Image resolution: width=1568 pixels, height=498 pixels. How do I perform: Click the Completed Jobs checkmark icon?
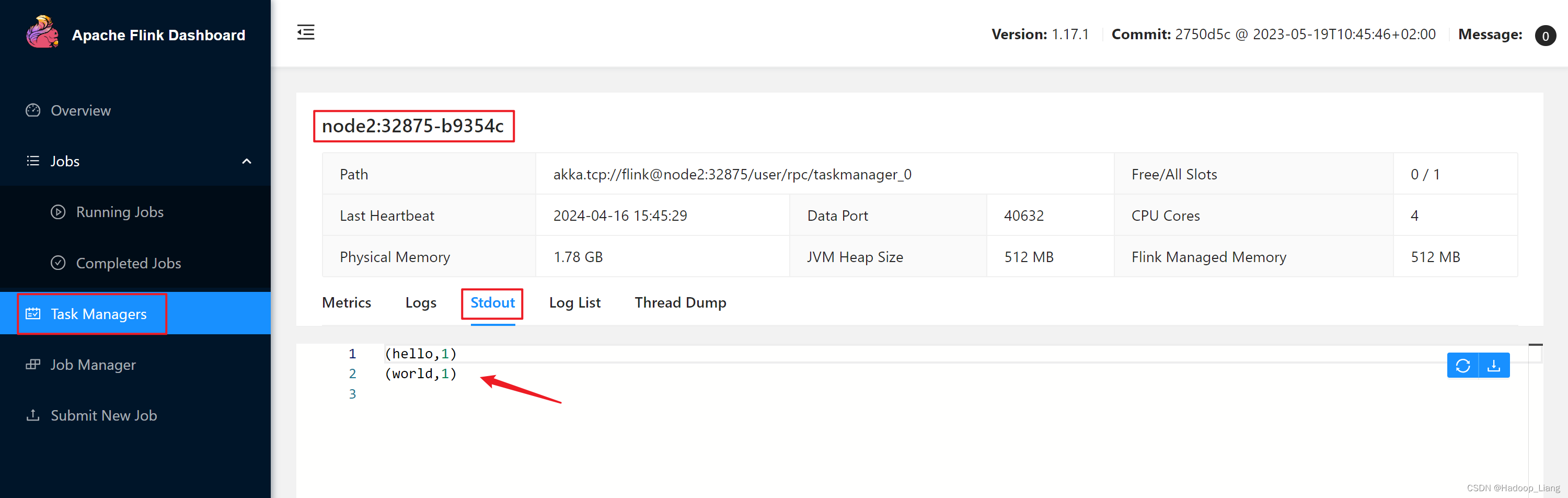click(x=58, y=263)
